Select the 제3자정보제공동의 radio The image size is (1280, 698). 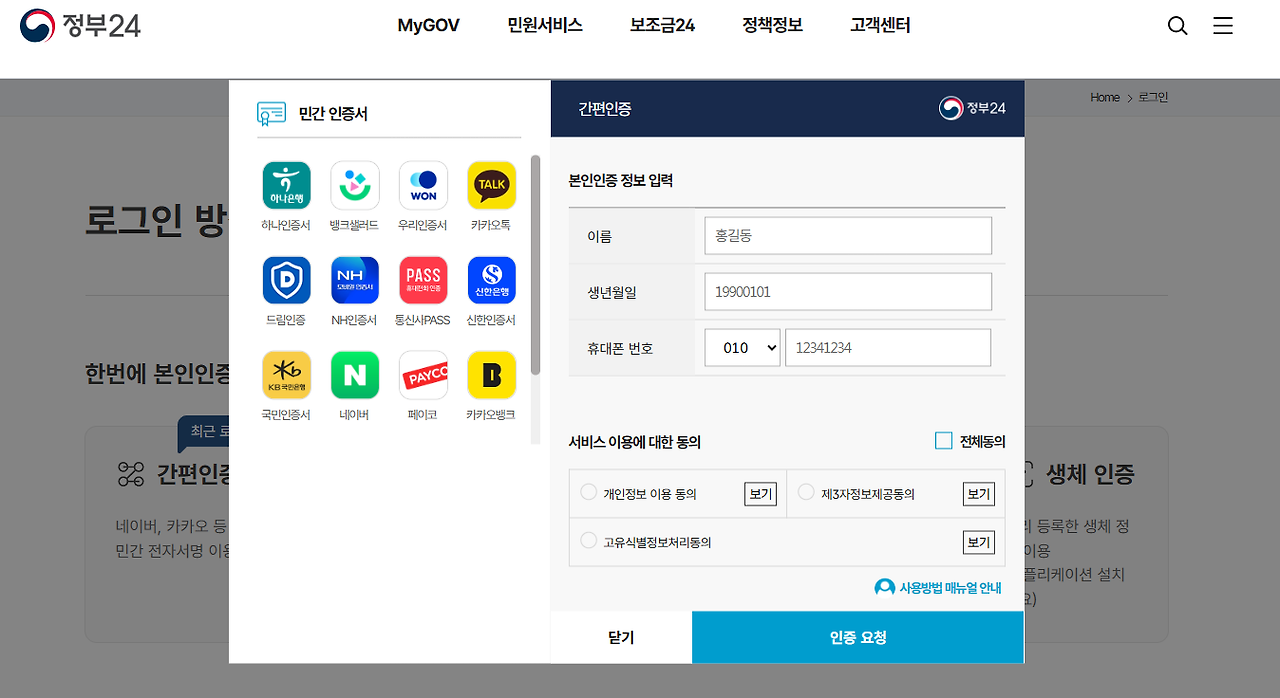pyautogui.click(x=806, y=492)
